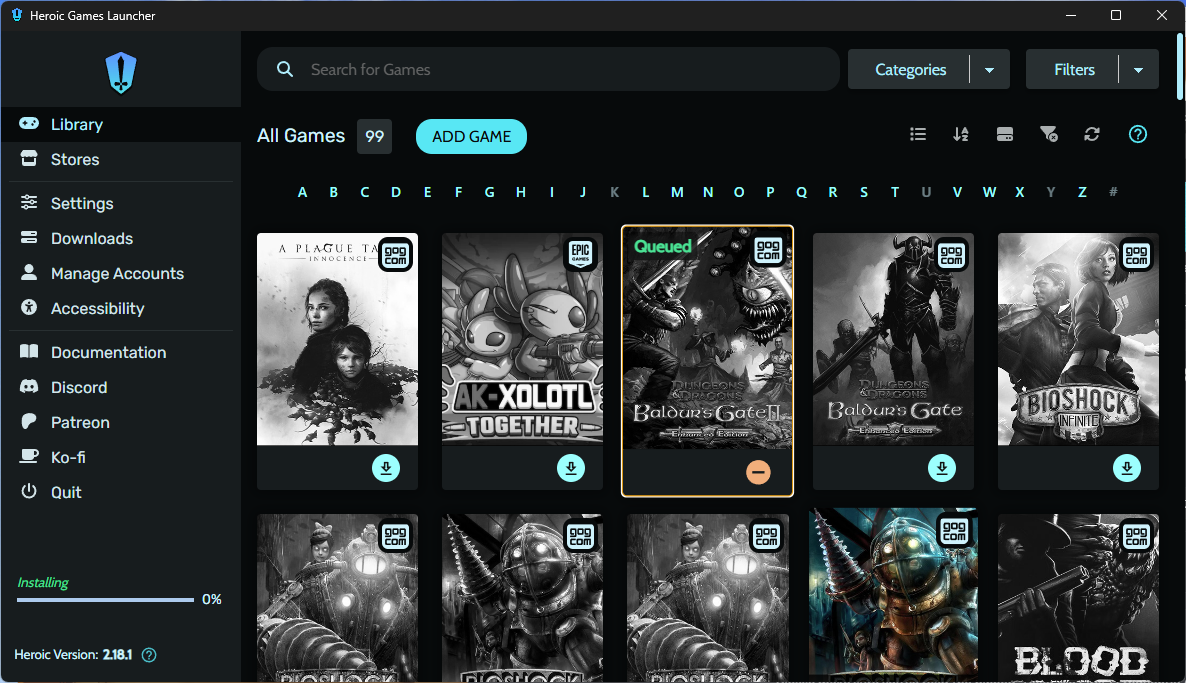1186x683 pixels.
Task: Open Accessibility options
Action: point(121,308)
